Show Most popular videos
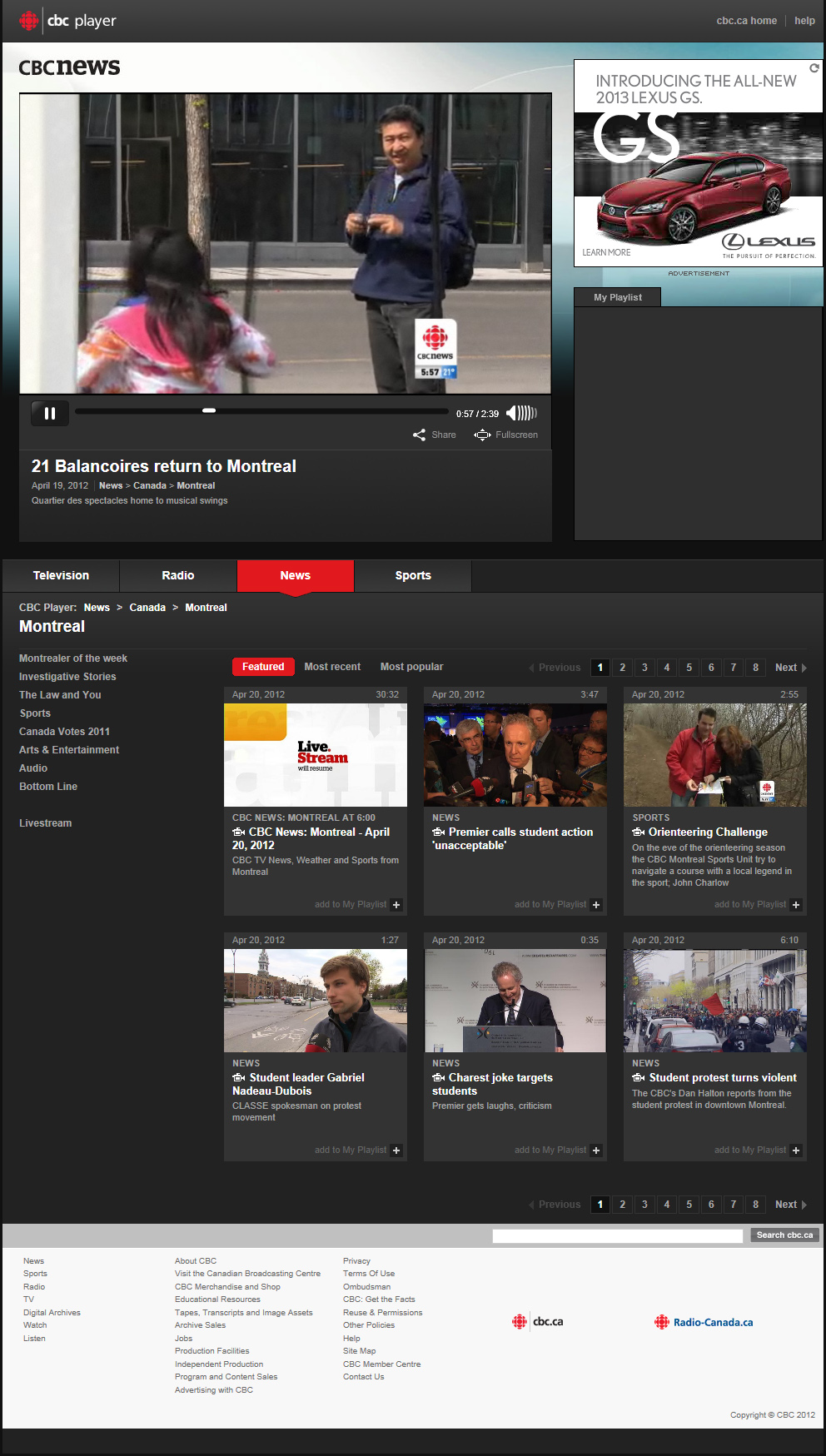Viewport: 826px width, 1456px height. tap(411, 667)
